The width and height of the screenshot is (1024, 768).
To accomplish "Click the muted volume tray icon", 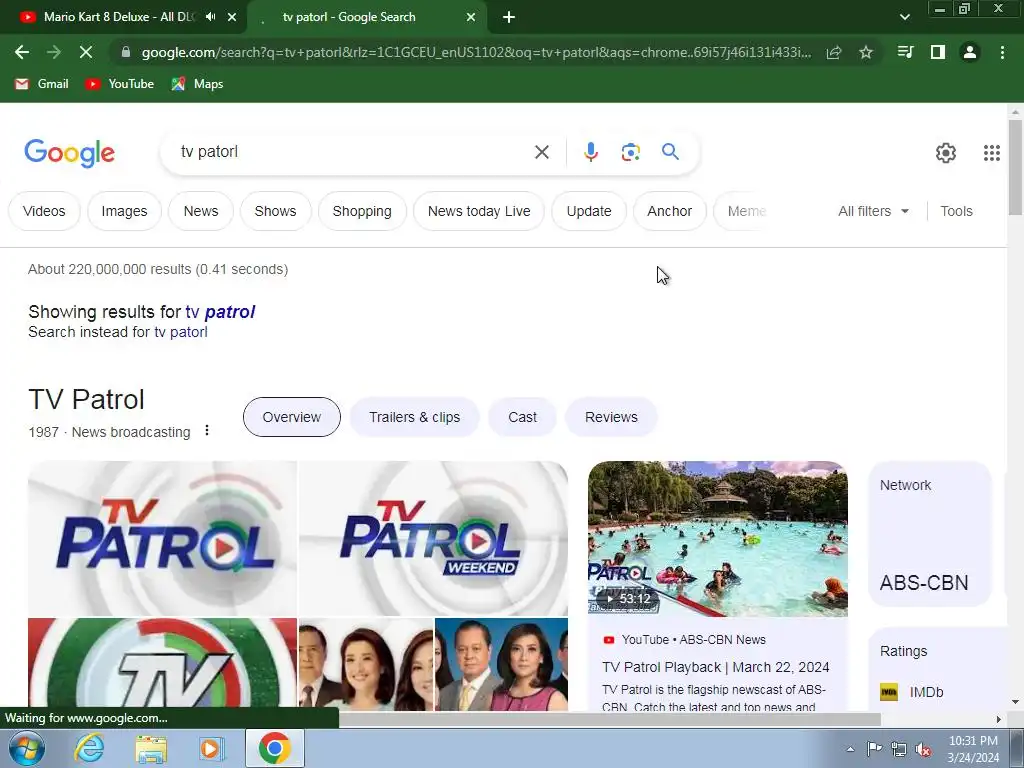I will pyautogui.click(x=923, y=749).
